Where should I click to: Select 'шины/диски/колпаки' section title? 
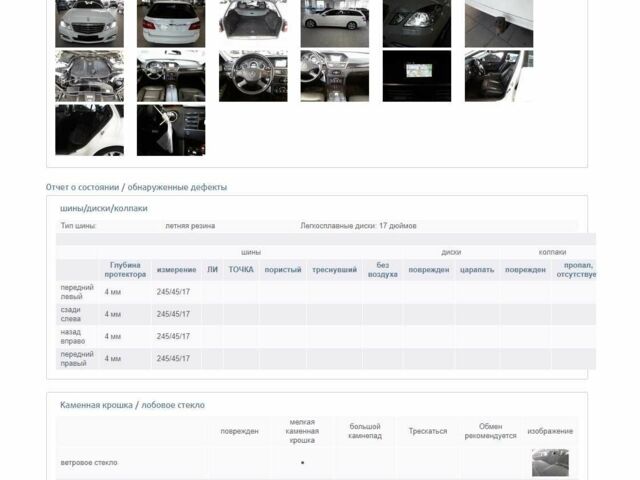pos(104,208)
